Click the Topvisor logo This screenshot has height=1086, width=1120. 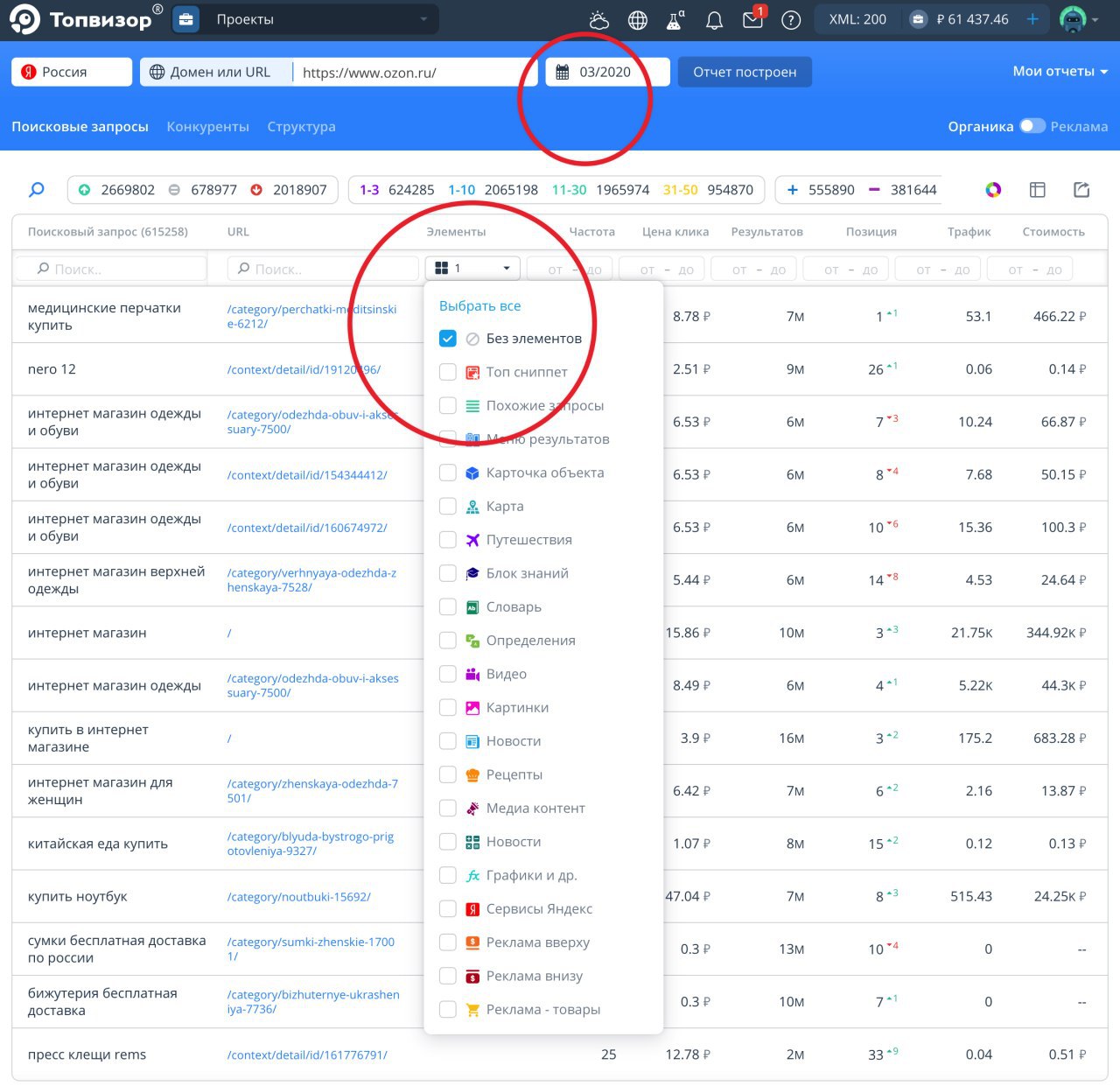[x=86, y=19]
